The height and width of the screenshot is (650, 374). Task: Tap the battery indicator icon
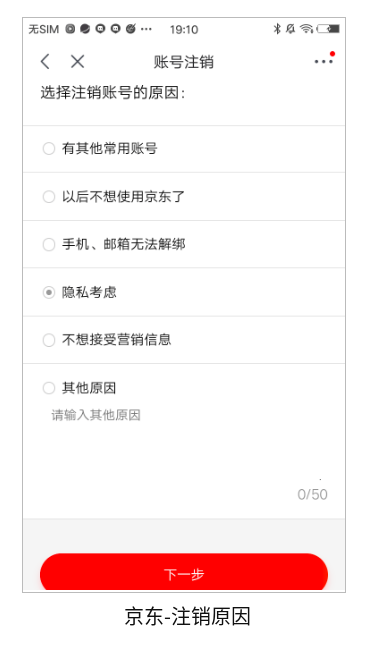point(328,29)
